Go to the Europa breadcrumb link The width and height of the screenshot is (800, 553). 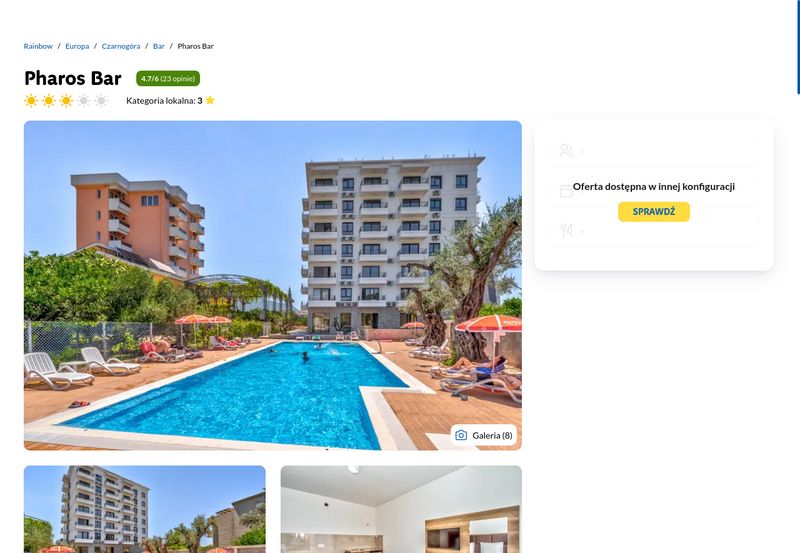coord(77,46)
